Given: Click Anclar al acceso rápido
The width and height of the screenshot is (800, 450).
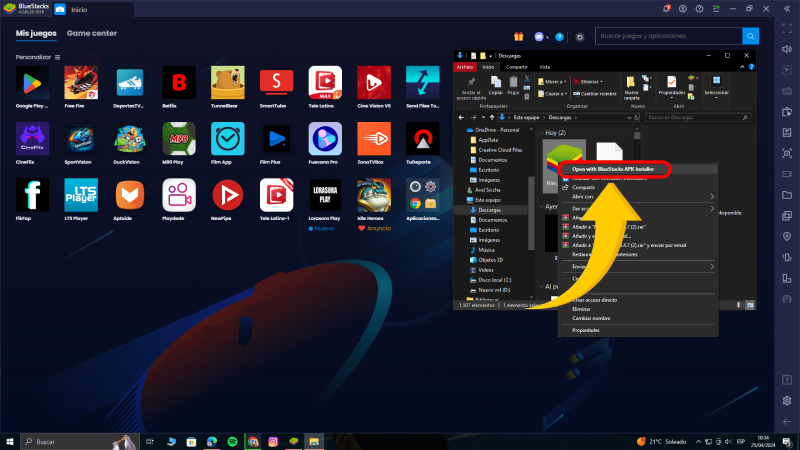Looking at the screenshot, I should click(x=471, y=88).
